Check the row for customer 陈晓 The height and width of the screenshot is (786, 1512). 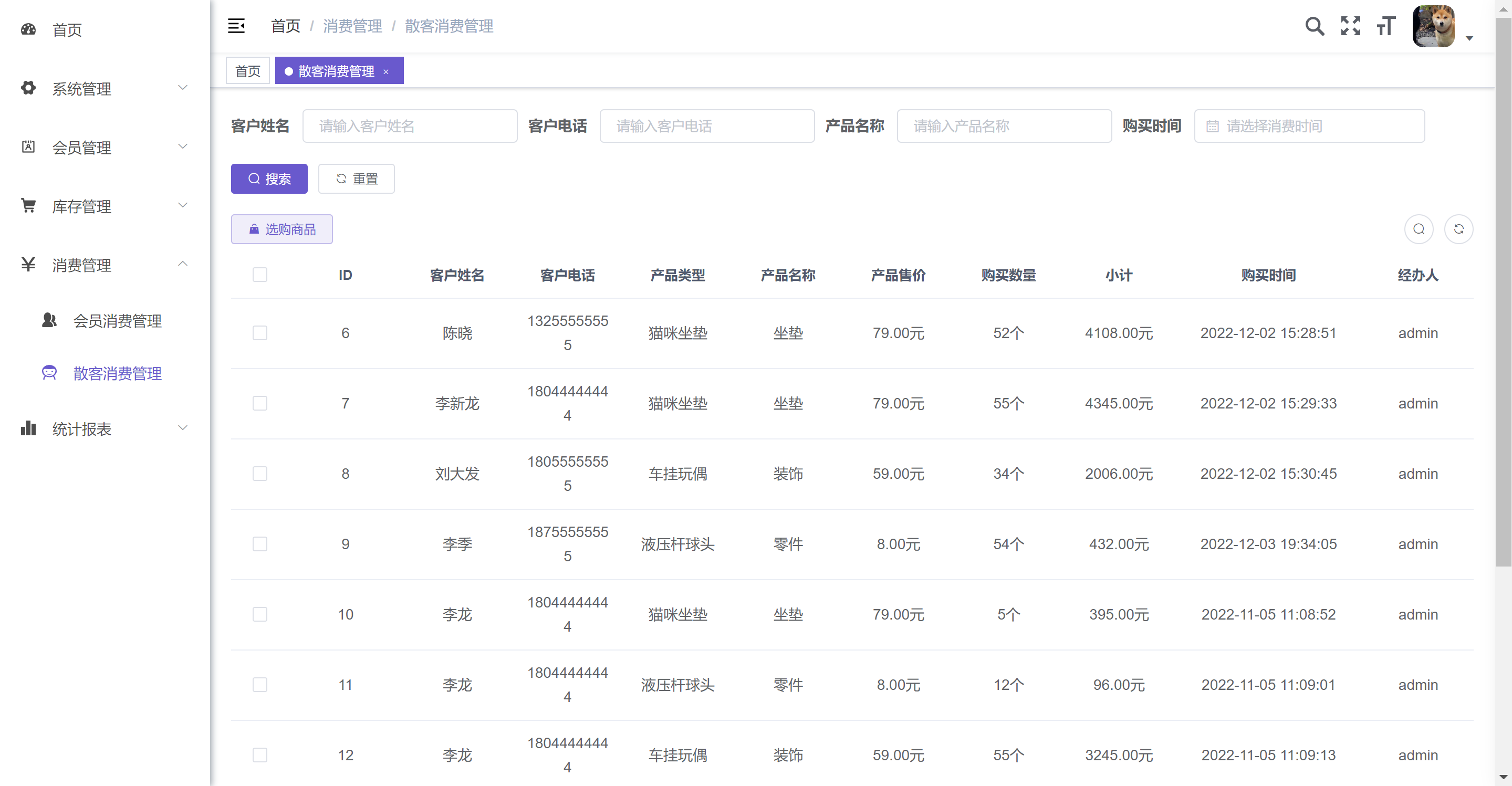[x=259, y=333]
